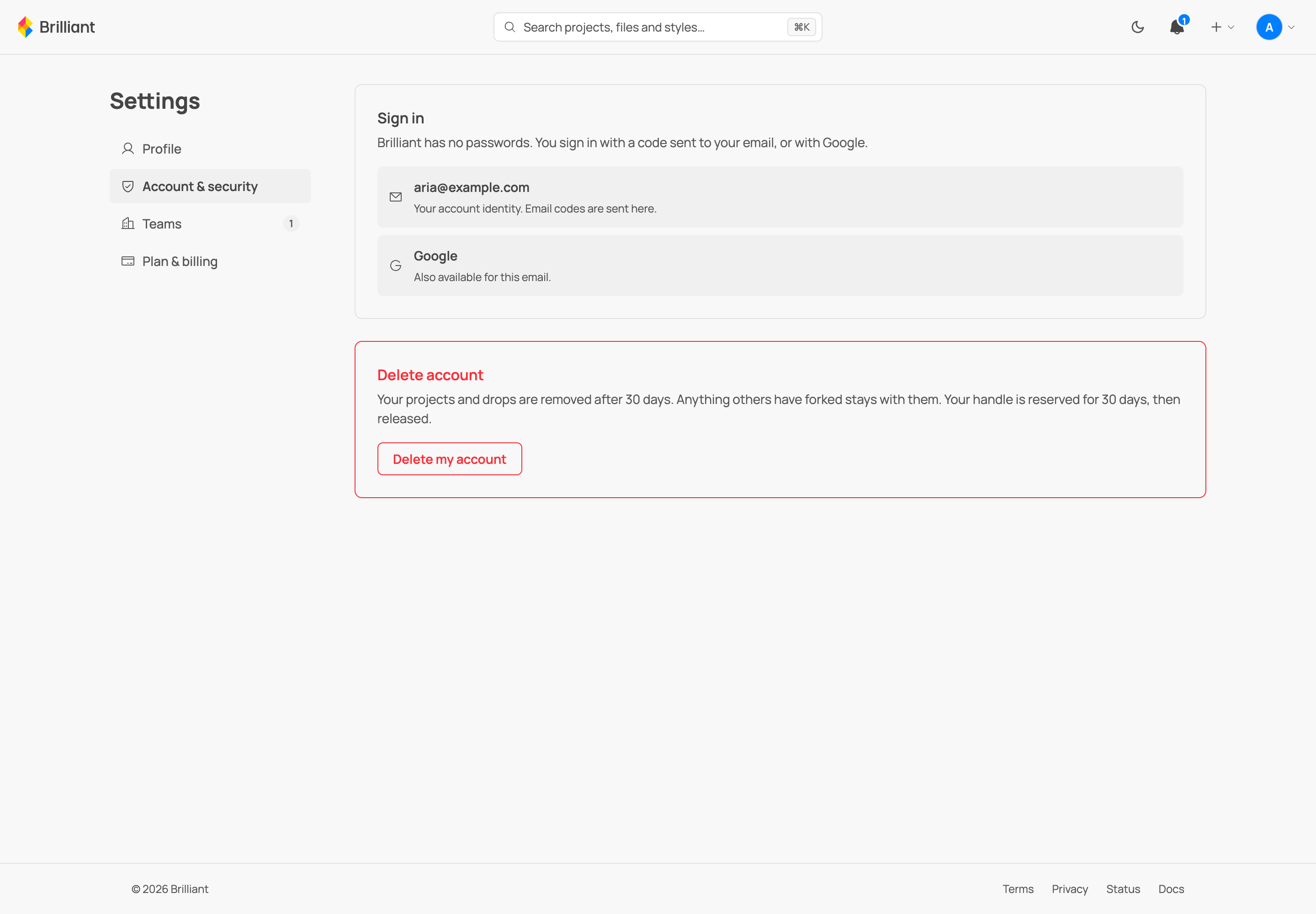Toggle dark mode moon icon
1316x914 pixels.
(1137, 27)
